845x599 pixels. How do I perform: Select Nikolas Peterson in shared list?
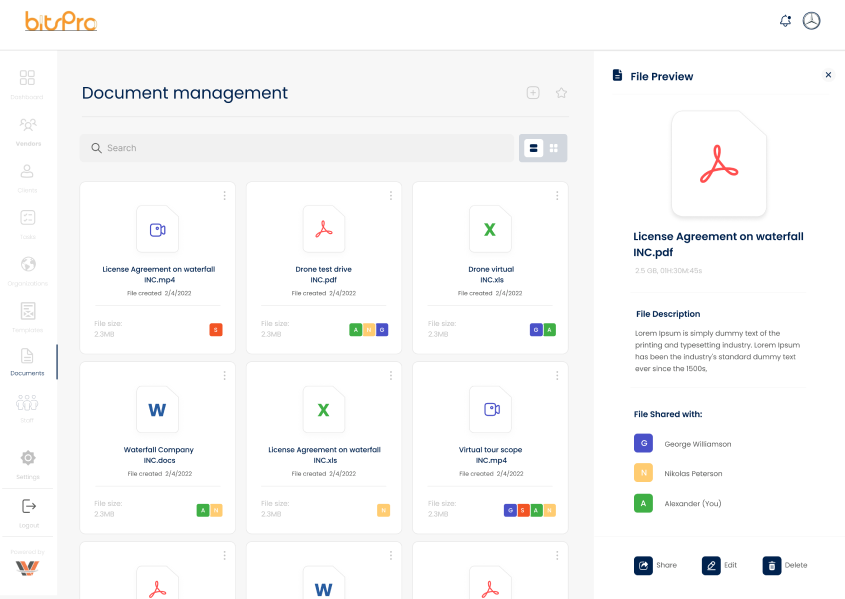tap(678, 473)
